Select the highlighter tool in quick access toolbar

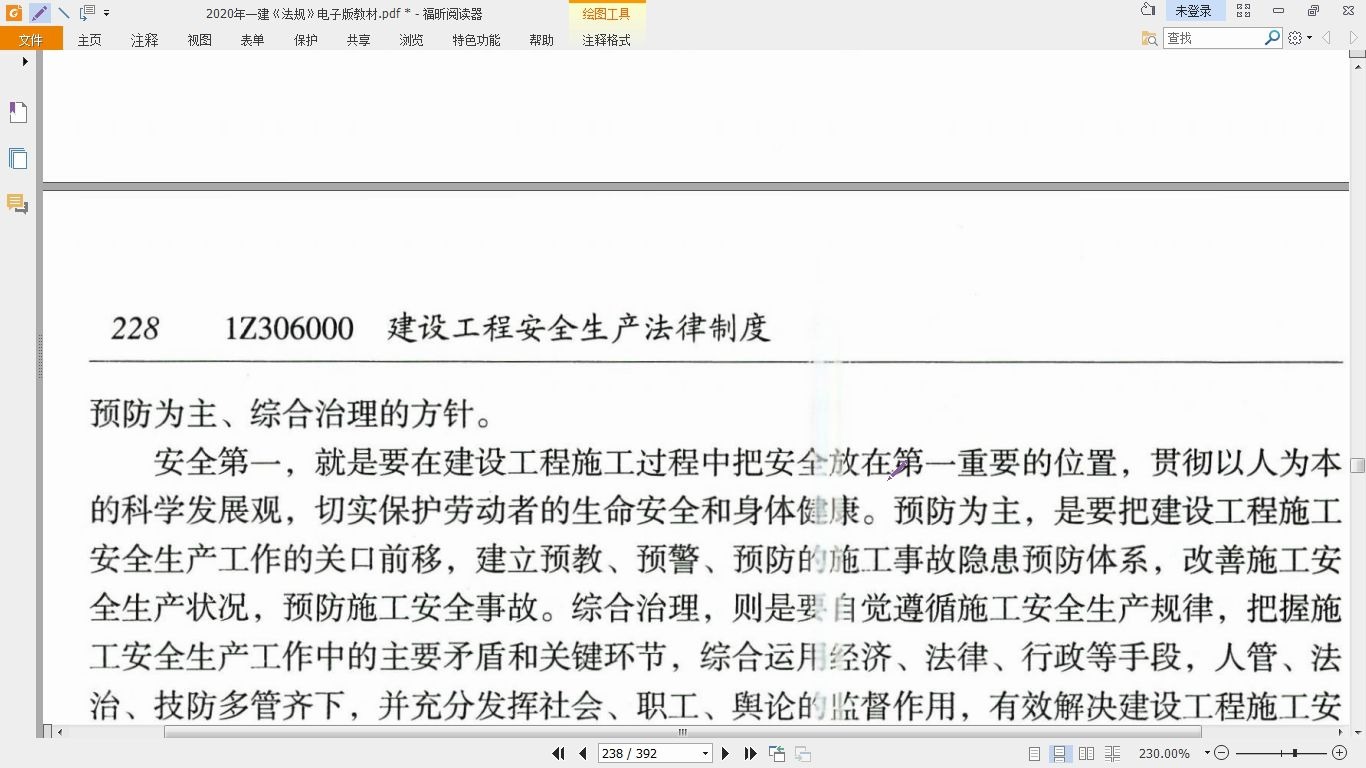click(x=38, y=13)
